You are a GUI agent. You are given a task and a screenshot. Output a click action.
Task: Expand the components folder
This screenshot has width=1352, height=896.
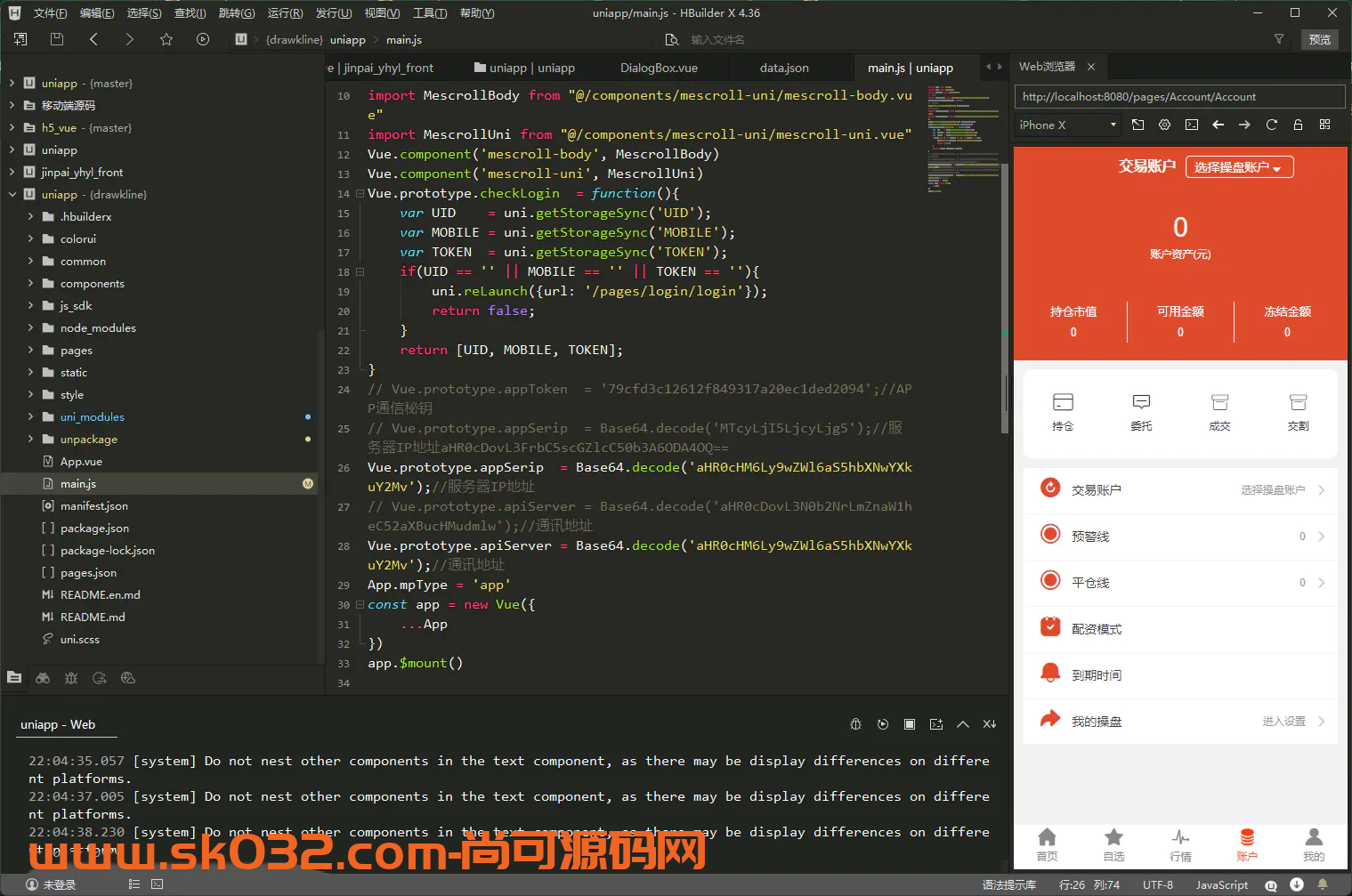tap(31, 283)
